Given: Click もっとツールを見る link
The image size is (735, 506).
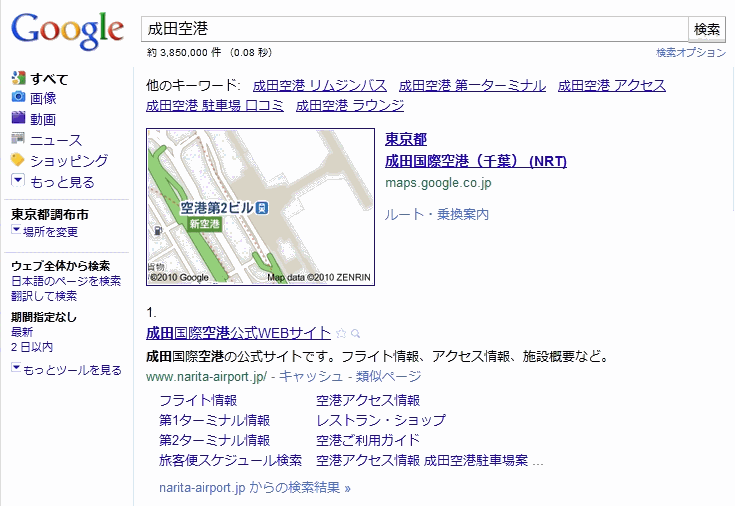Looking at the screenshot, I should pyautogui.click(x=72, y=370).
